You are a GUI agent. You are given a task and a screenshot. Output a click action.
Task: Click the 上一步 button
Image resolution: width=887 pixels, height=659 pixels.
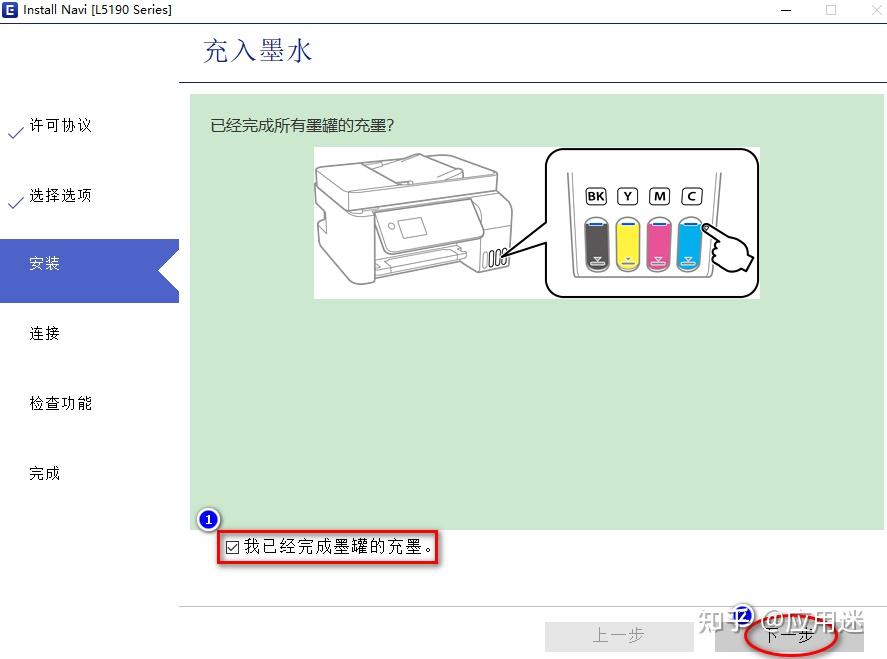(x=620, y=636)
